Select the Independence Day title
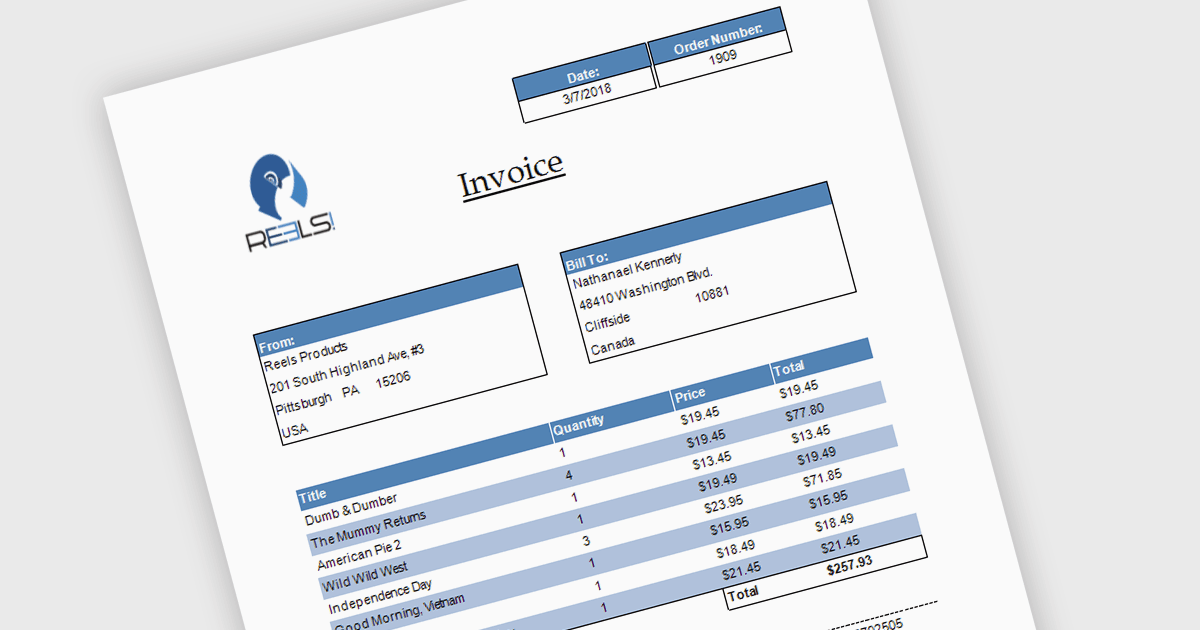The width and height of the screenshot is (1200, 630). pos(380,599)
